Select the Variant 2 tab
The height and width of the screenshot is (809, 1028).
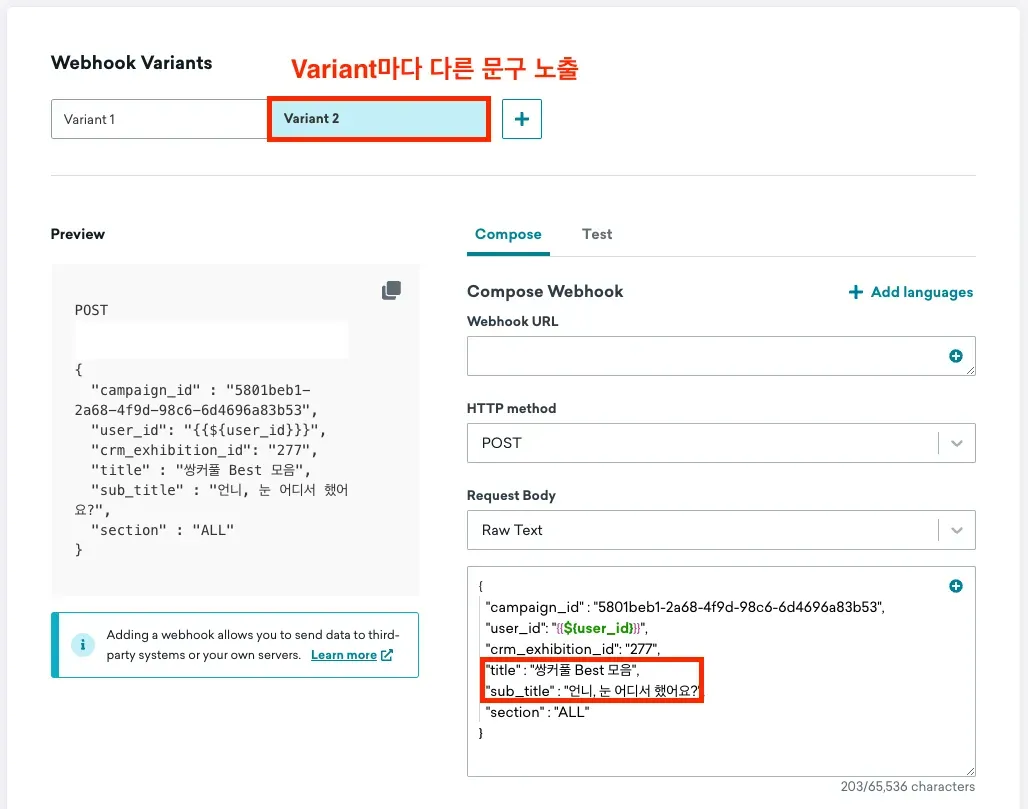379,119
